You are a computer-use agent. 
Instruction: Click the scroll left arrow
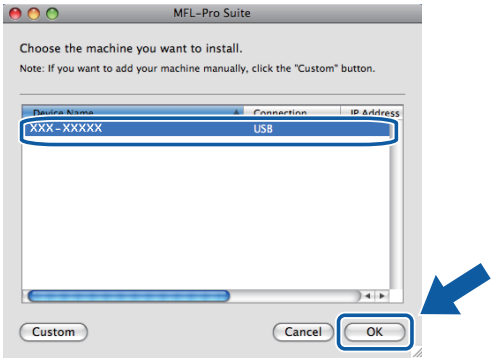[368, 296]
